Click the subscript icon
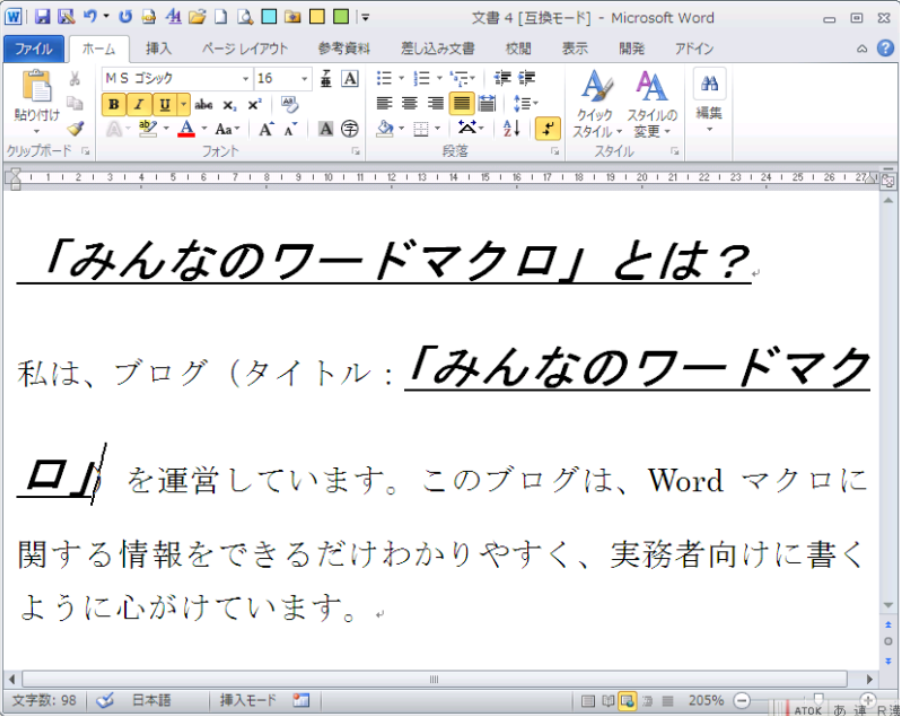The height and width of the screenshot is (716, 900). [x=229, y=104]
